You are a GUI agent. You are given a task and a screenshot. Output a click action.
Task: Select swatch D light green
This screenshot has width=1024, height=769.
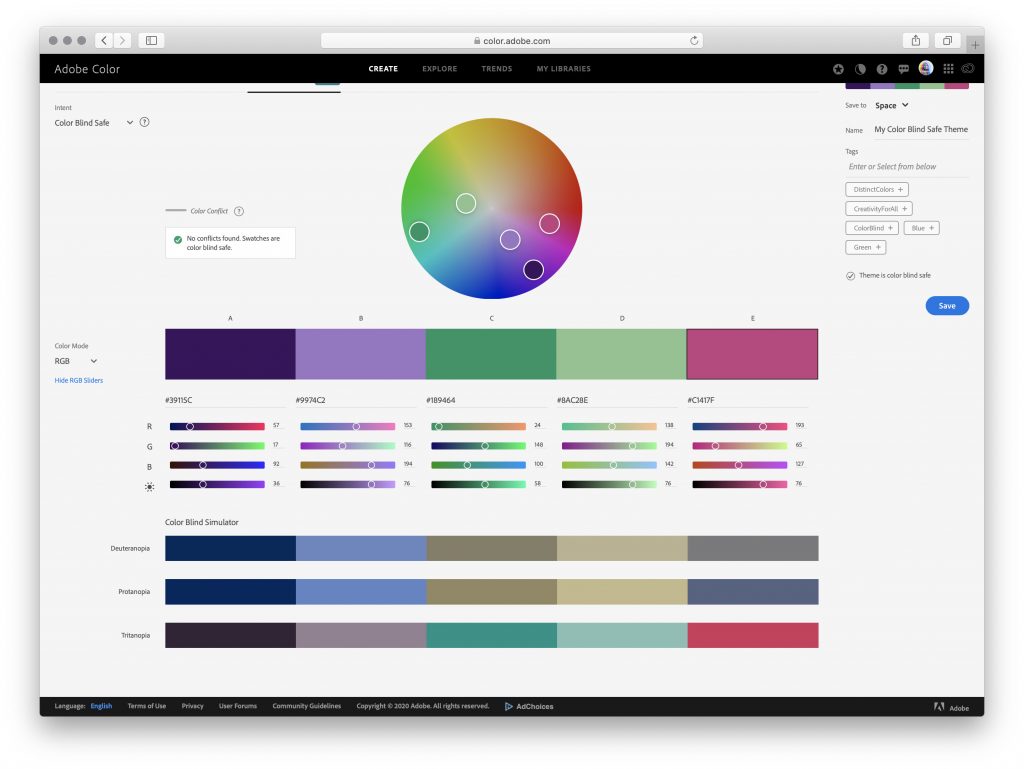coord(621,354)
